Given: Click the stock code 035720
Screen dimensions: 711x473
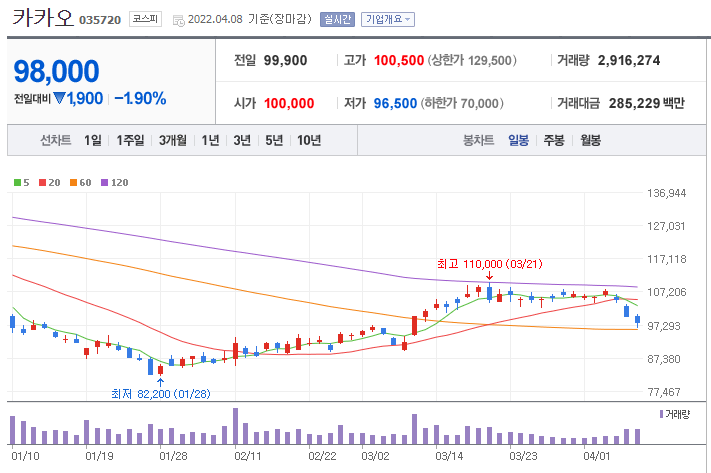Looking at the screenshot, I should [x=100, y=20].
